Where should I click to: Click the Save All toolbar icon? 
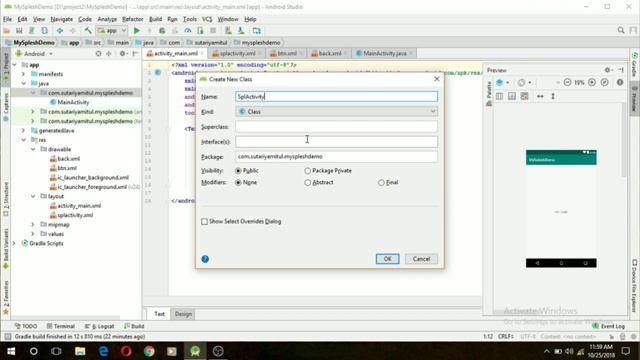click(19, 31)
